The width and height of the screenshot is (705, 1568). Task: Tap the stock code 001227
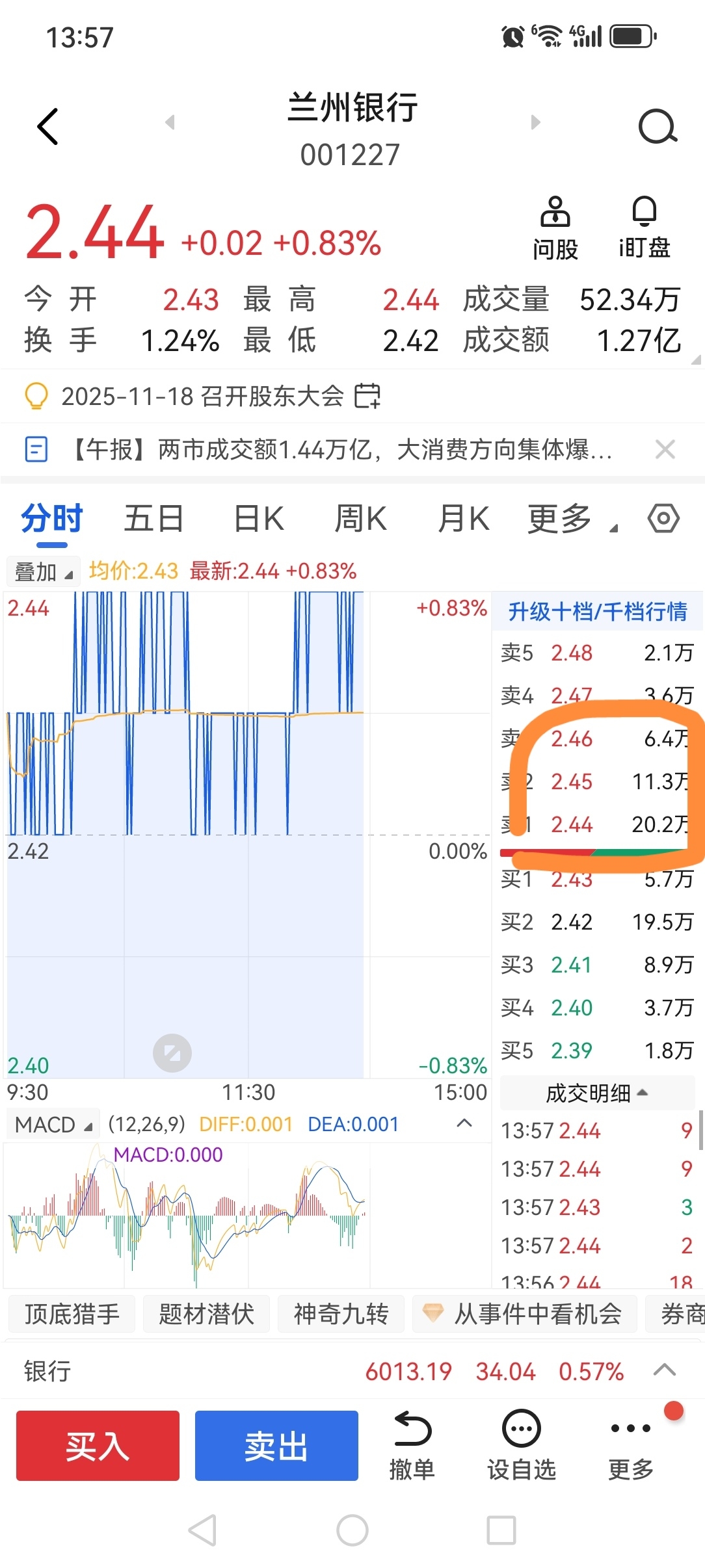[350, 155]
